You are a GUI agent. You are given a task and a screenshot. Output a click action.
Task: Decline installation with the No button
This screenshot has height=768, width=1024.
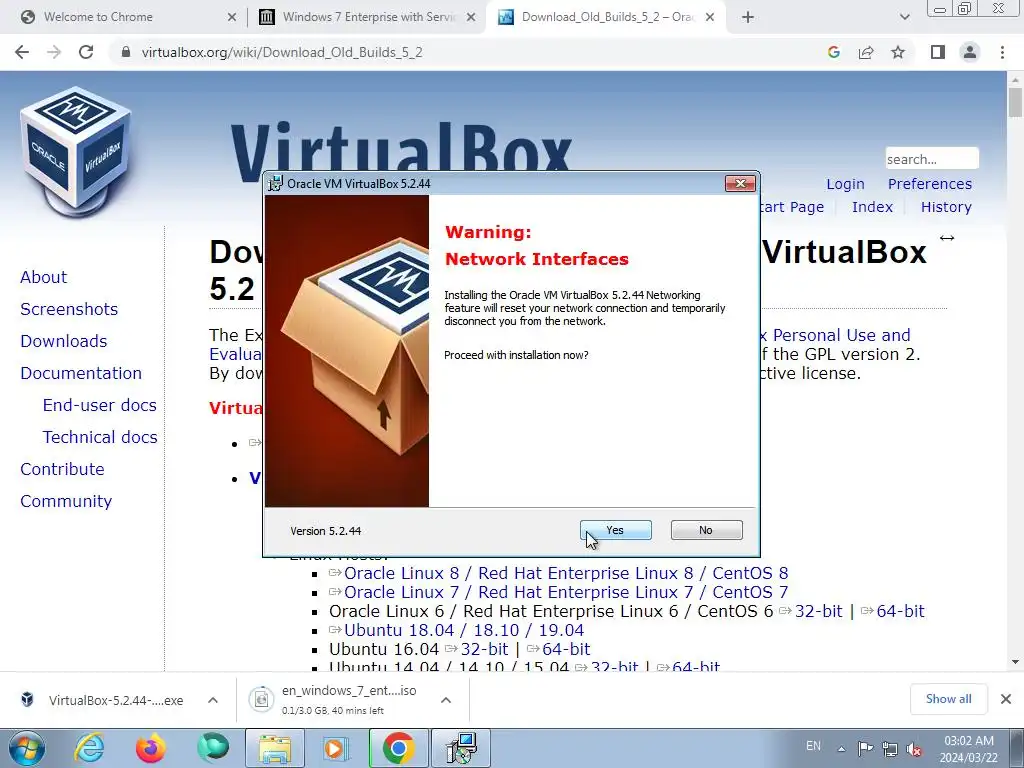point(707,530)
